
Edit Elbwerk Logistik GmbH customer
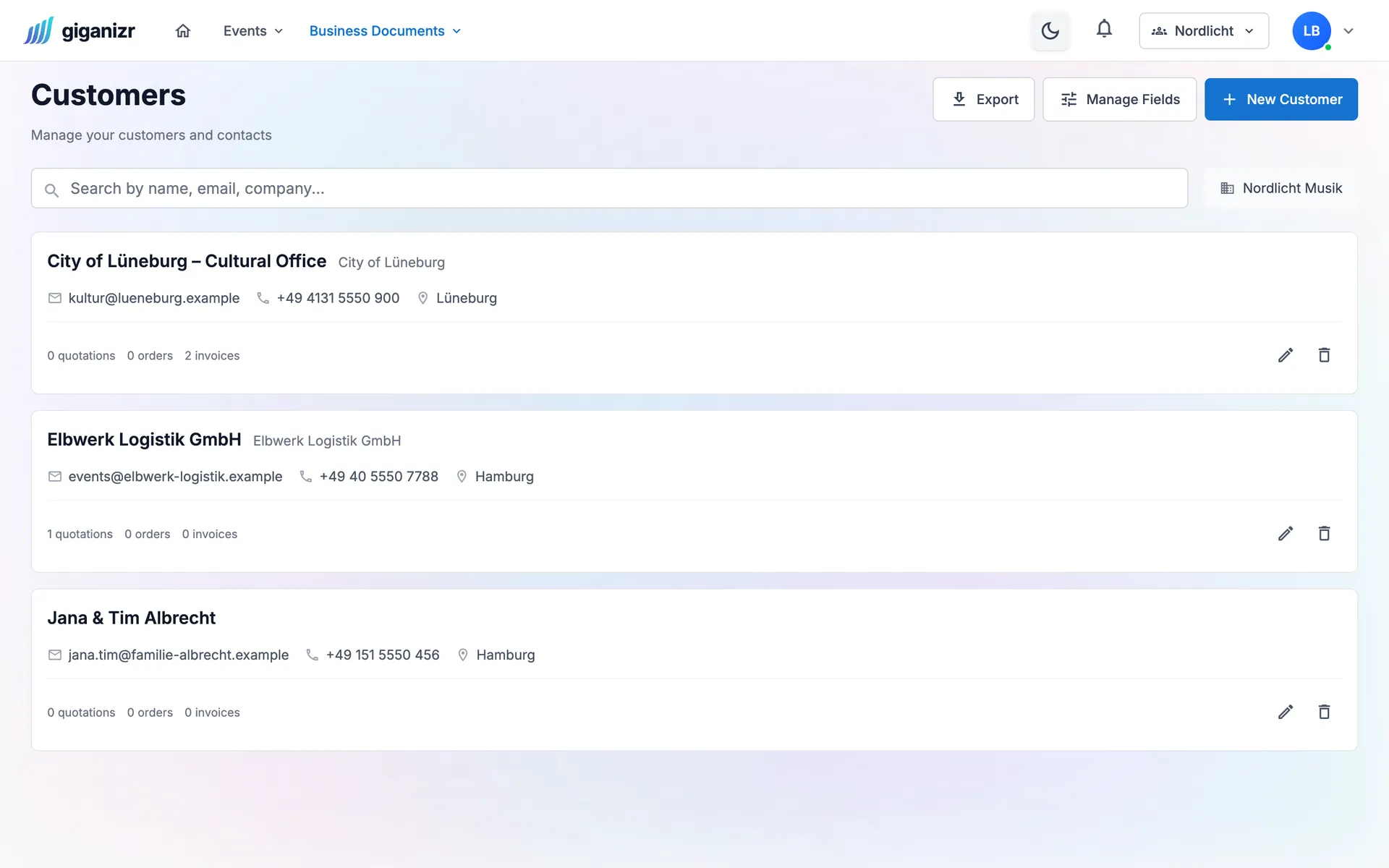click(x=1286, y=534)
